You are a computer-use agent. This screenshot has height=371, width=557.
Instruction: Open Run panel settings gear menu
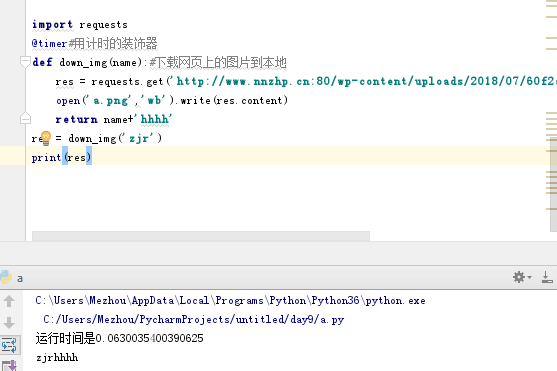521,277
